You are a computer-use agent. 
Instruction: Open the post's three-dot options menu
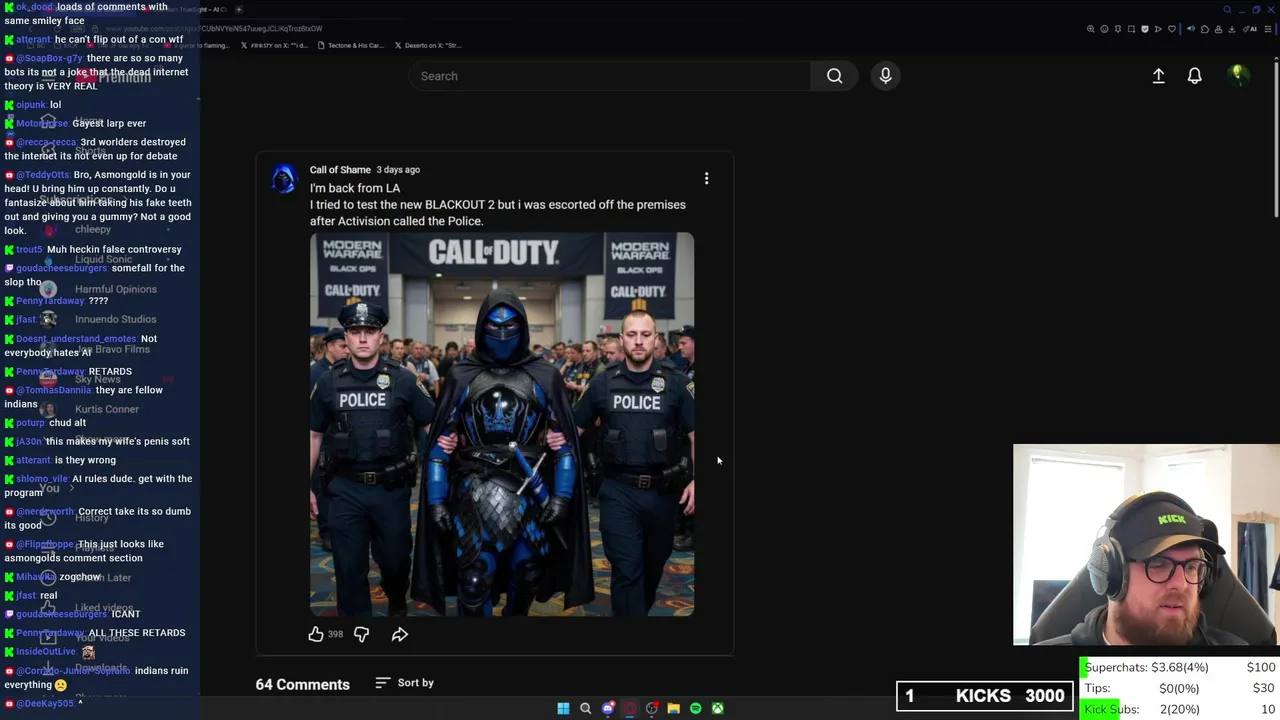point(706,178)
